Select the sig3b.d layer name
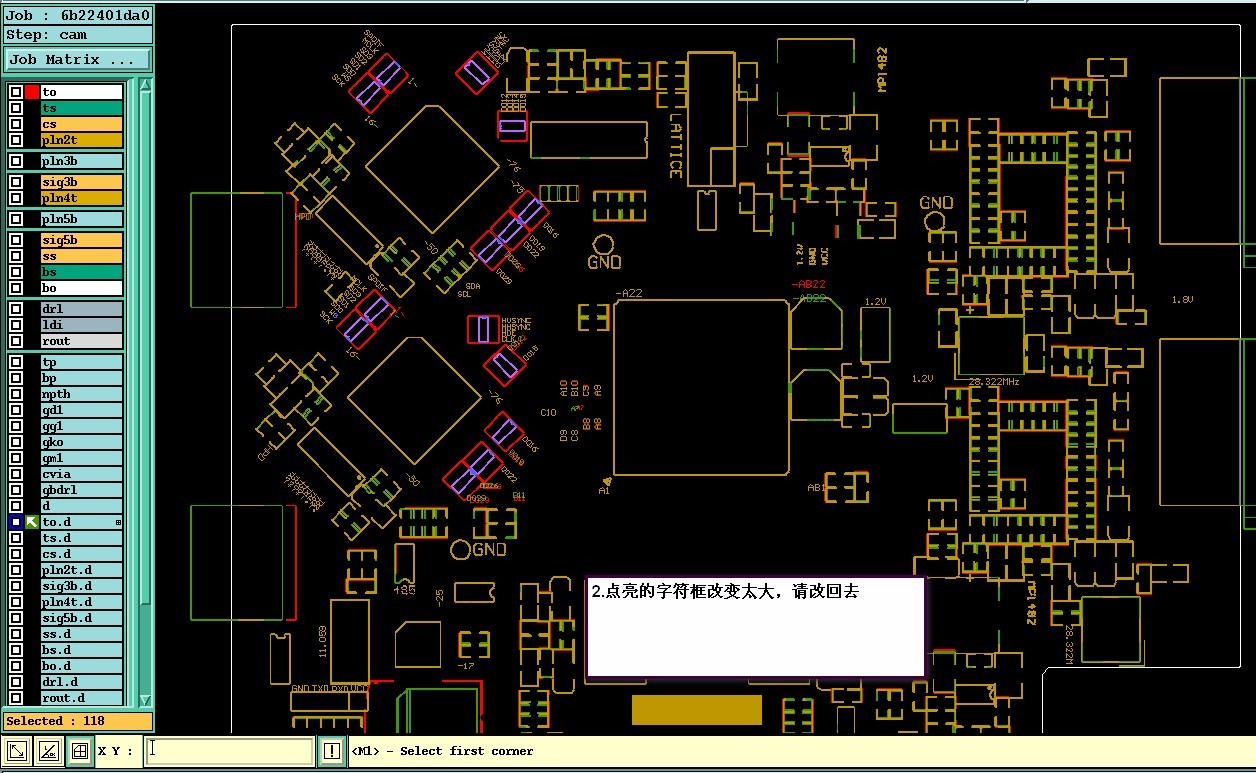This screenshot has width=1256, height=773. 81,586
